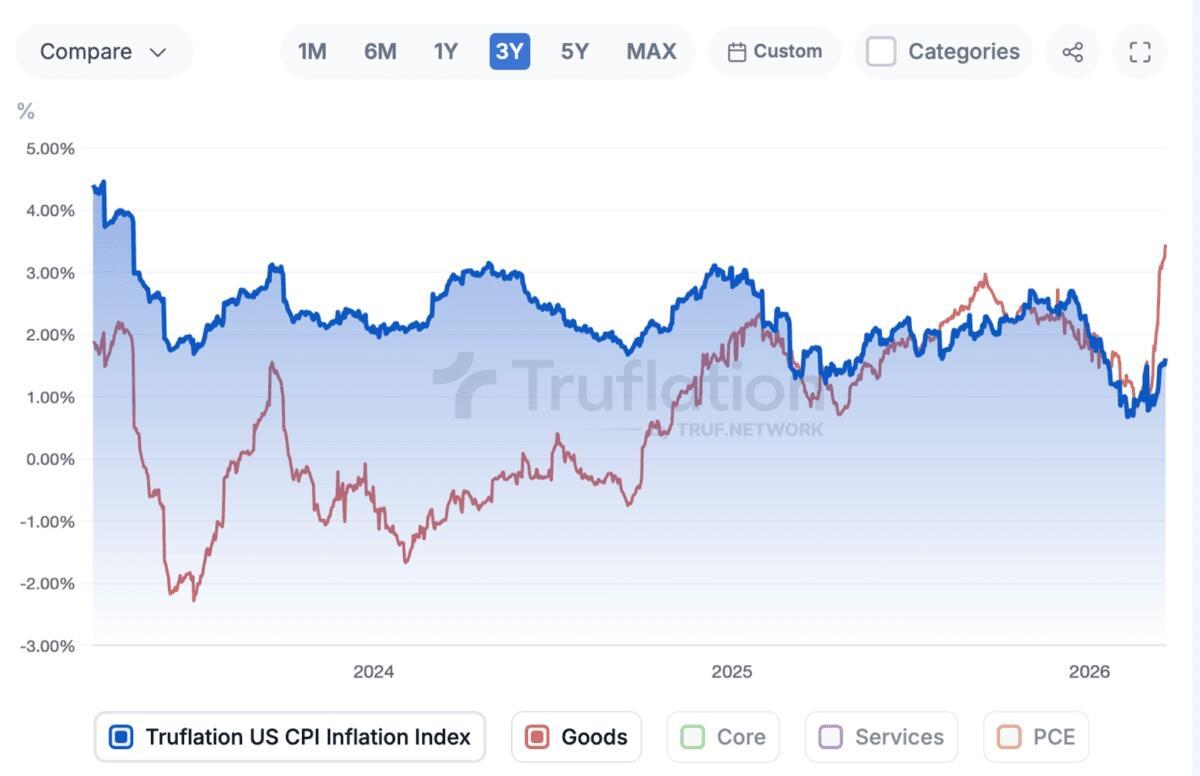Disable the Goods series
Image resolution: width=1200 pixels, height=776 pixels.
click(537, 737)
